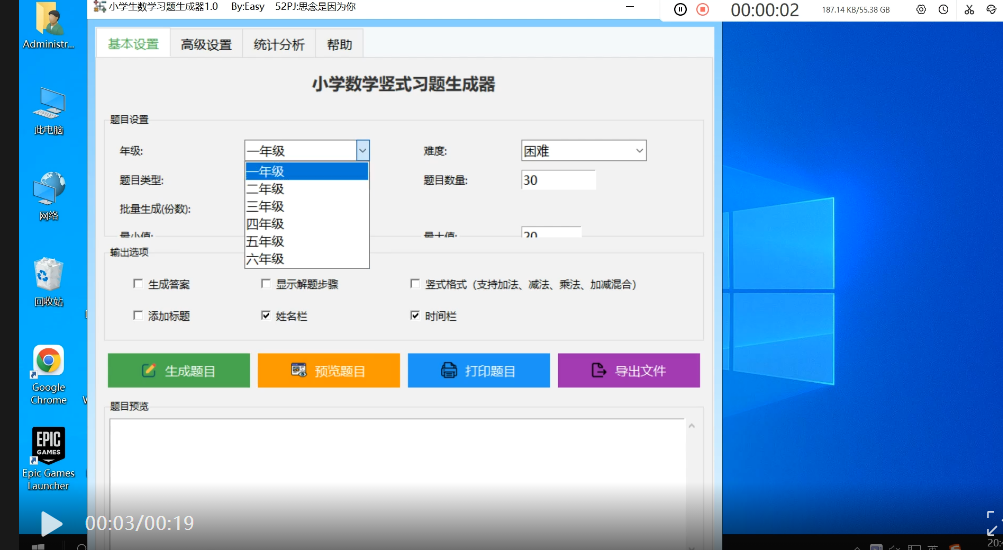Uncheck the 时间栏 checkbox
Image resolution: width=1003 pixels, height=550 pixels.
415,315
